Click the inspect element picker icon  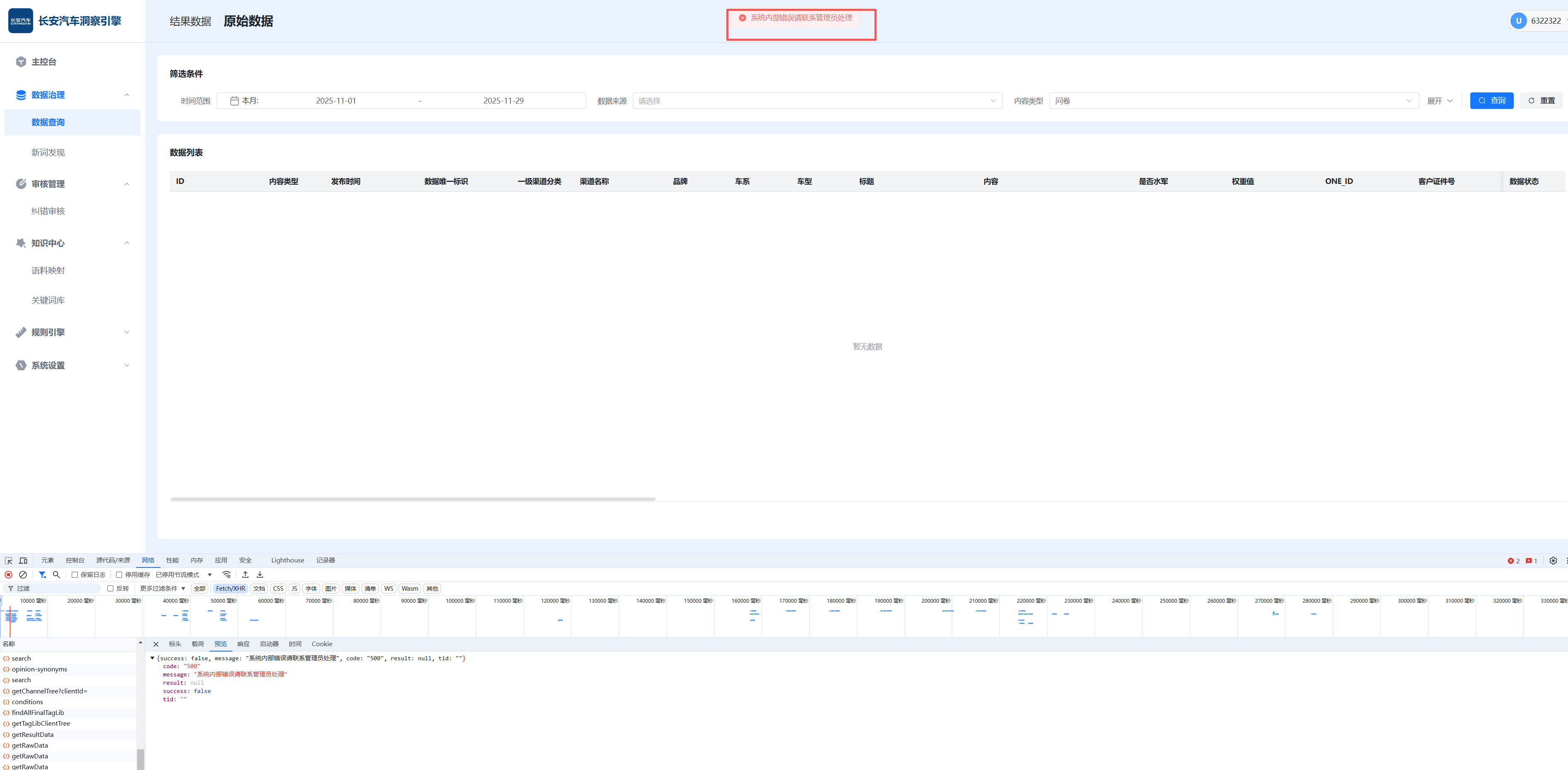click(x=9, y=560)
